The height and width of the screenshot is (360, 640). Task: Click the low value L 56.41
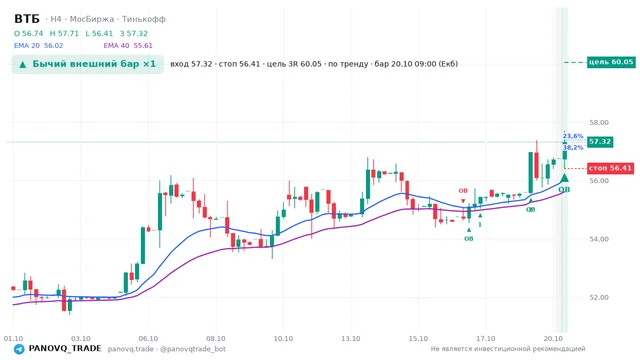99,33
